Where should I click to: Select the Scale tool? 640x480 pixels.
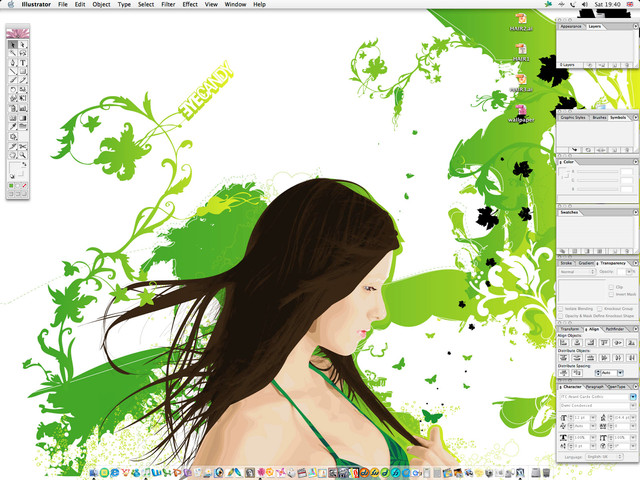coord(23,89)
